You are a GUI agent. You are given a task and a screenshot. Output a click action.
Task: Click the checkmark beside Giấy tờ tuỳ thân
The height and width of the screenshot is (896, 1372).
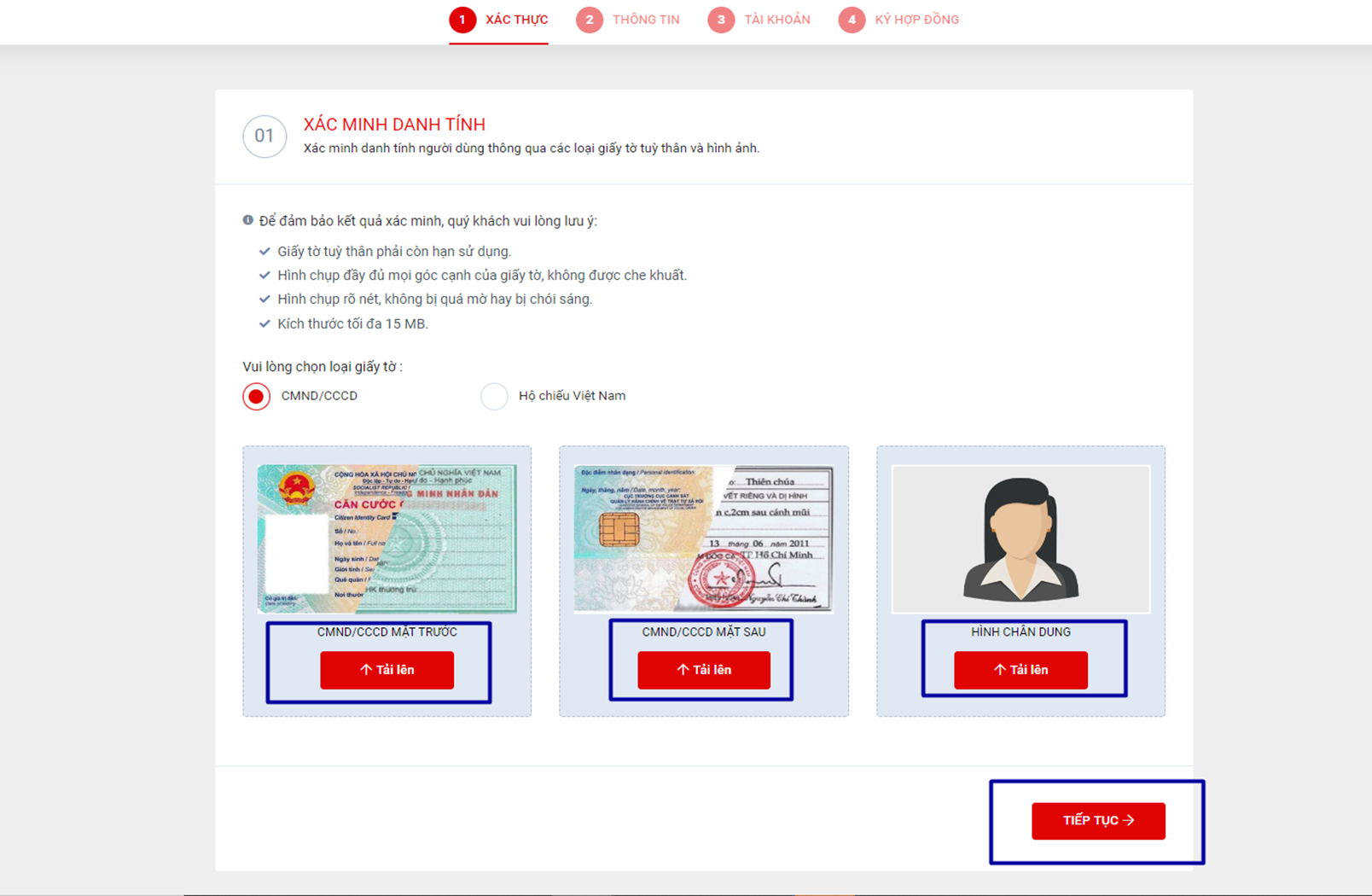[x=265, y=252]
